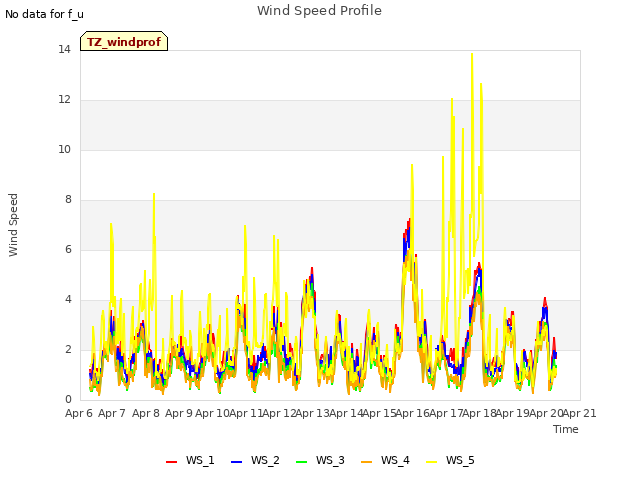Click the yellow WS_5 spike on Apr 8
The image size is (640, 480).
[154, 194]
